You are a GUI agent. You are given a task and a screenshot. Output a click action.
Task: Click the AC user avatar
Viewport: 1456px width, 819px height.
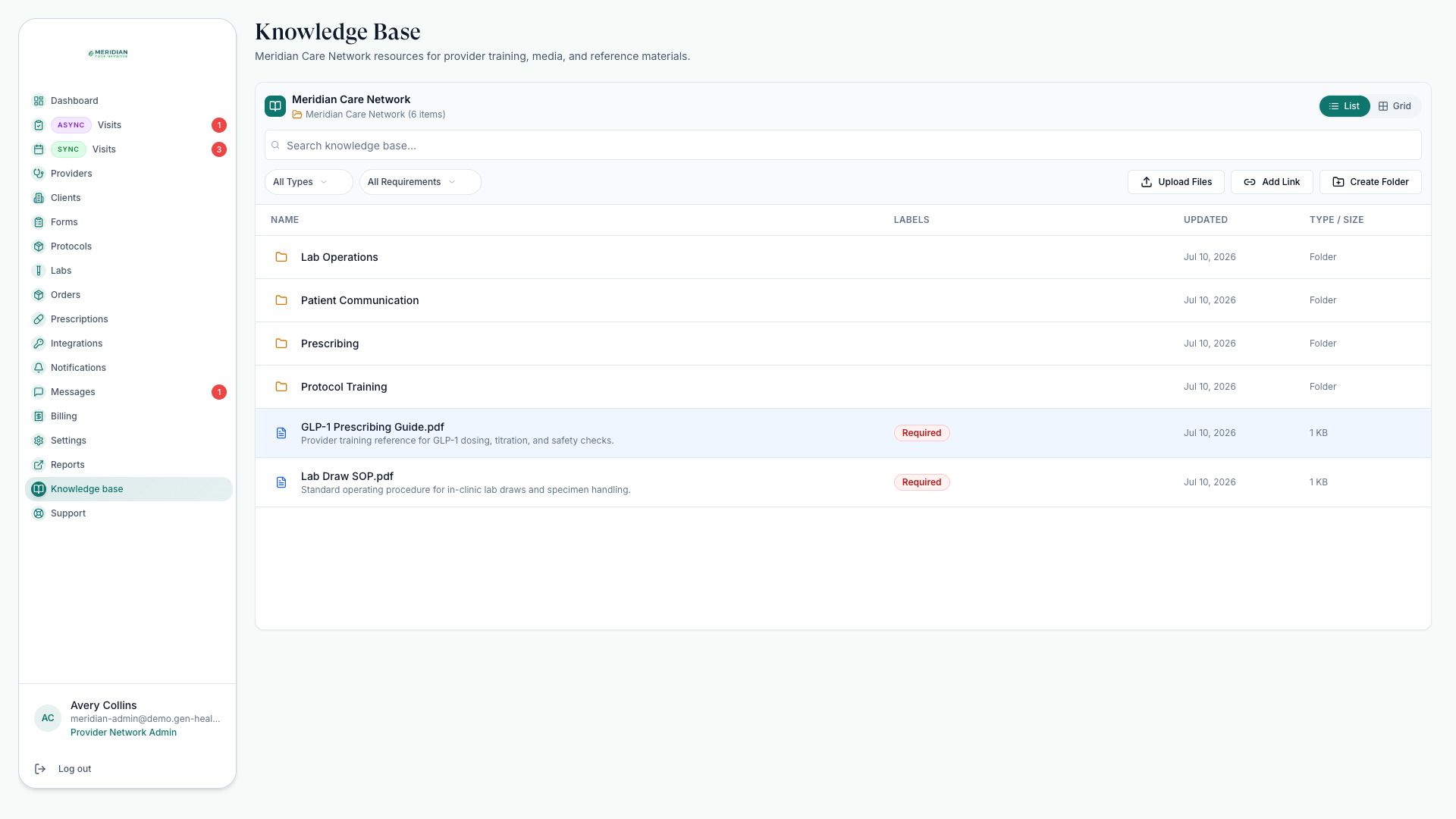click(48, 718)
